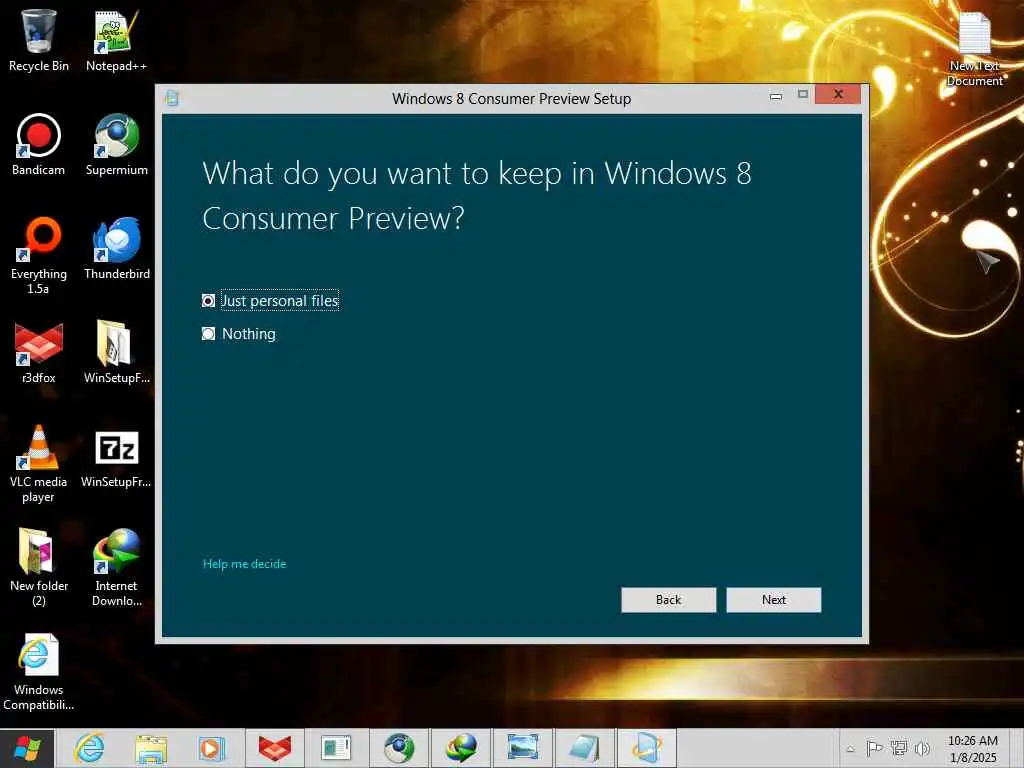Select the WinSetupF... folder icon
This screenshot has width=1024, height=768.
(116, 353)
